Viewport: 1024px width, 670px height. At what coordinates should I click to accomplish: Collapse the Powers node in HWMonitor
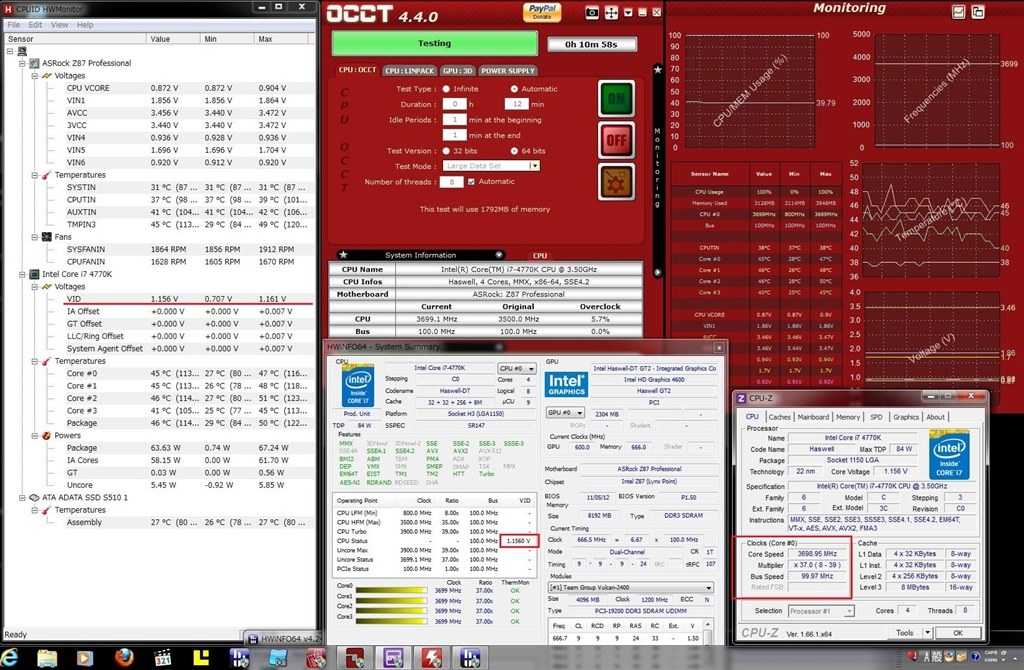35,436
